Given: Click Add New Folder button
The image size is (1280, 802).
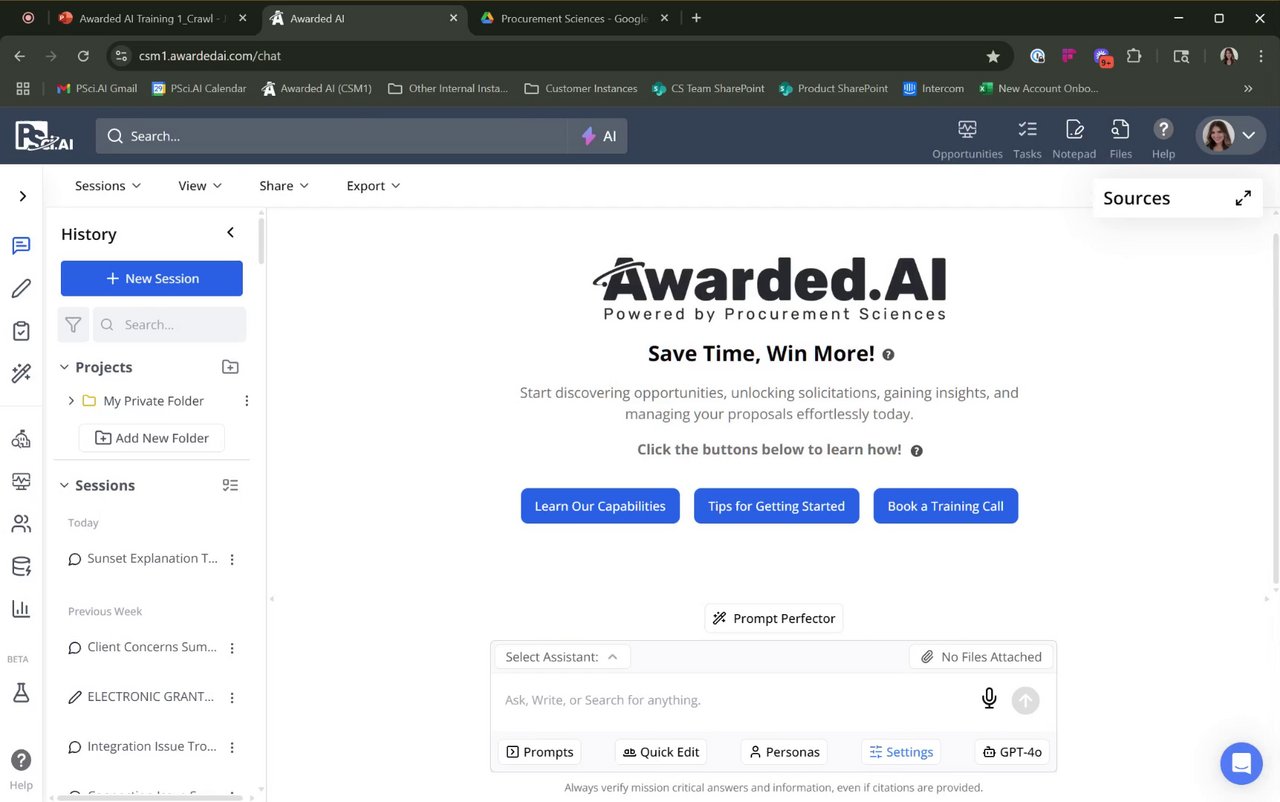Looking at the screenshot, I should click(x=152, y=438).
